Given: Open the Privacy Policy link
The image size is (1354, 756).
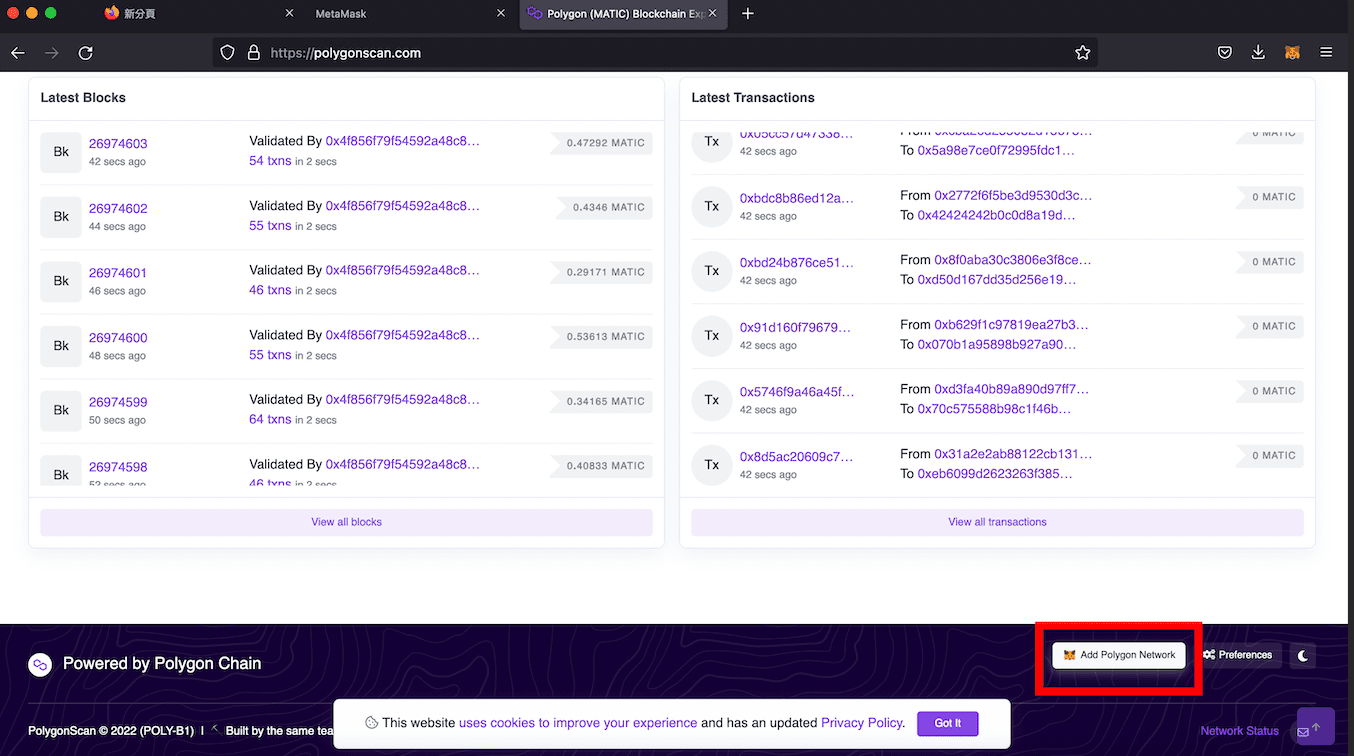Looking at the screenshot, I should click(862, 723).
